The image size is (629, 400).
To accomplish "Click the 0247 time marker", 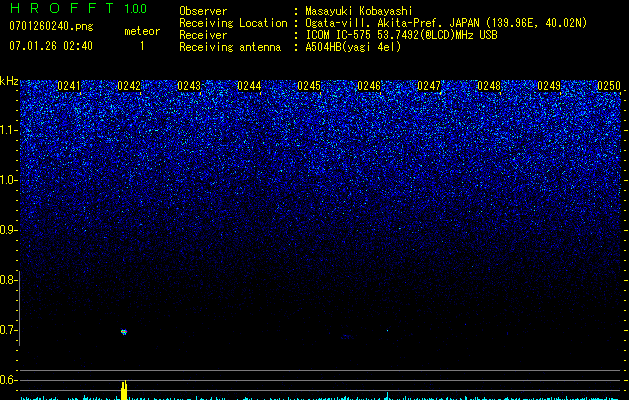I will 429,86.
